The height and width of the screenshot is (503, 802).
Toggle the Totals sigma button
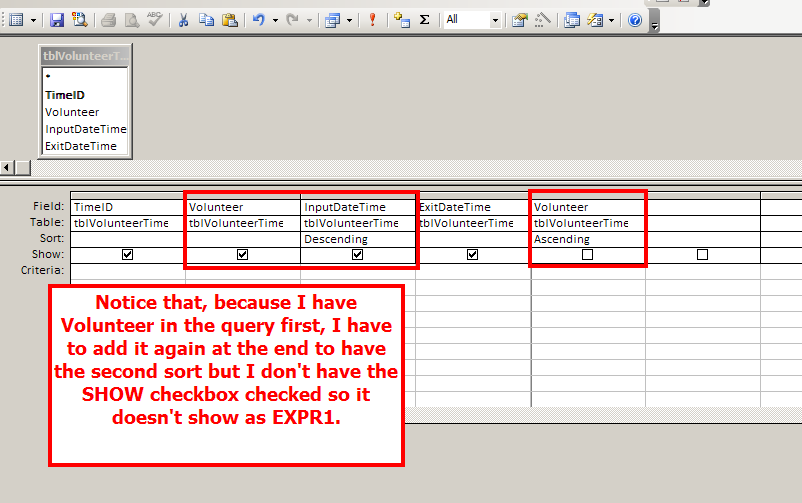point(425,20)
